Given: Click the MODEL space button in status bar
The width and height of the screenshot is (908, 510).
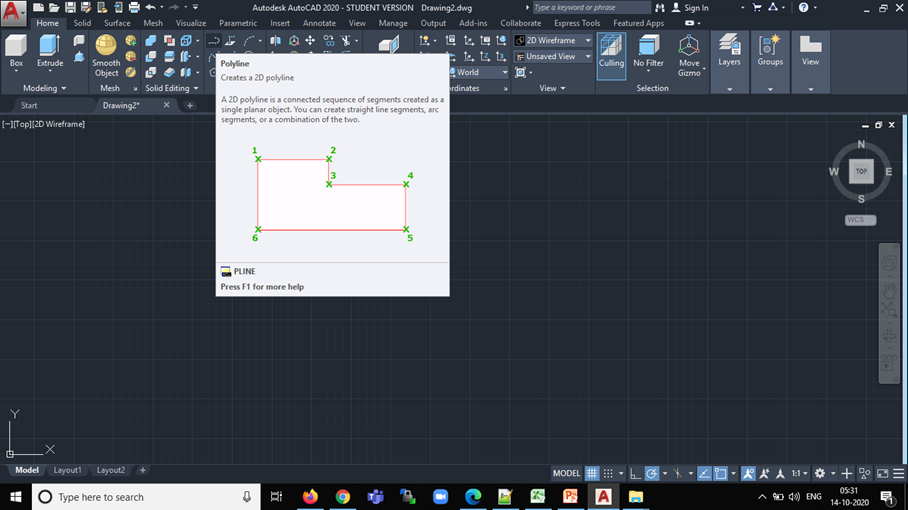Looking at the screenshot, I should pos(566,474).
